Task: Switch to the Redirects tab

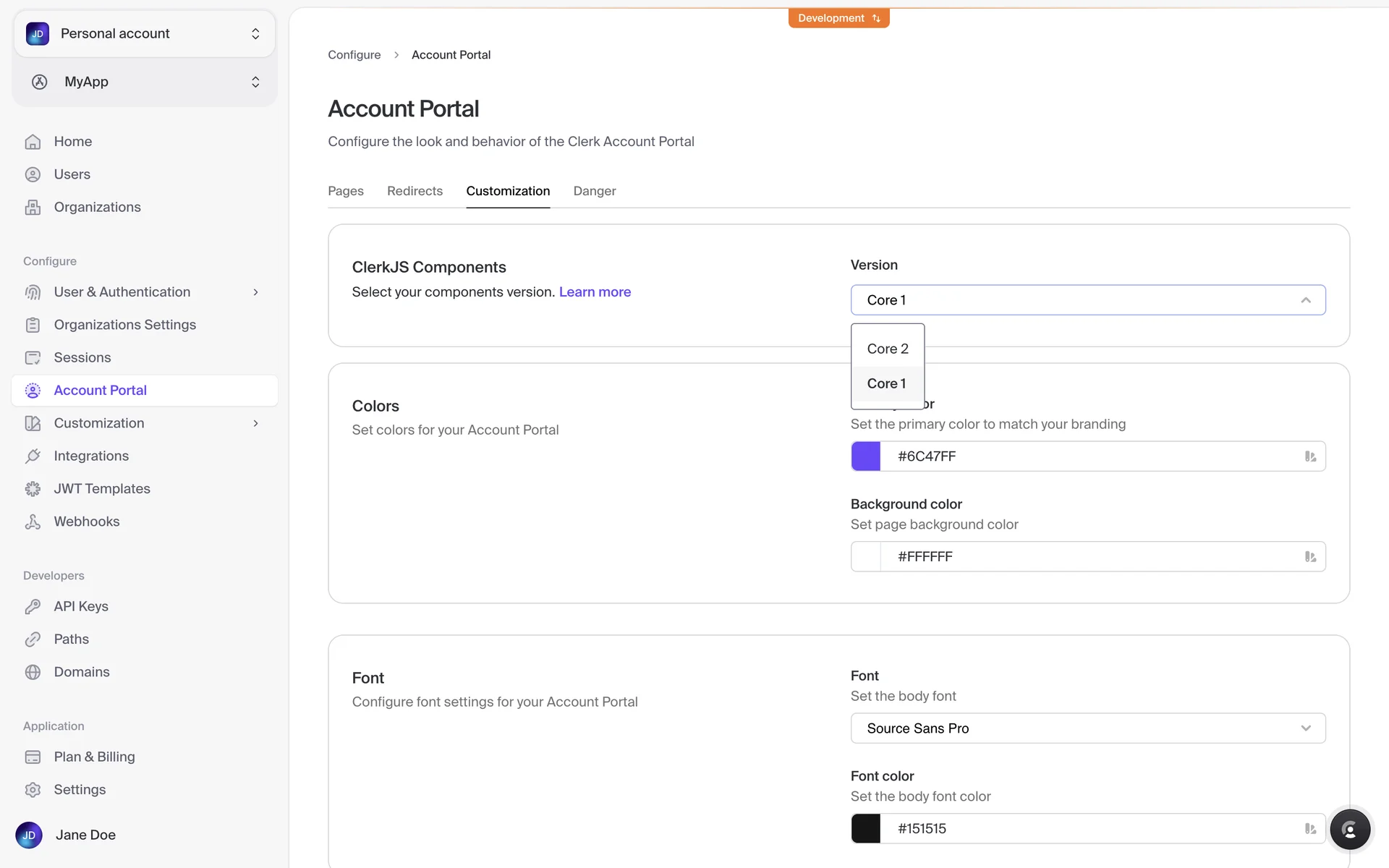Action: tap(415, 191)
